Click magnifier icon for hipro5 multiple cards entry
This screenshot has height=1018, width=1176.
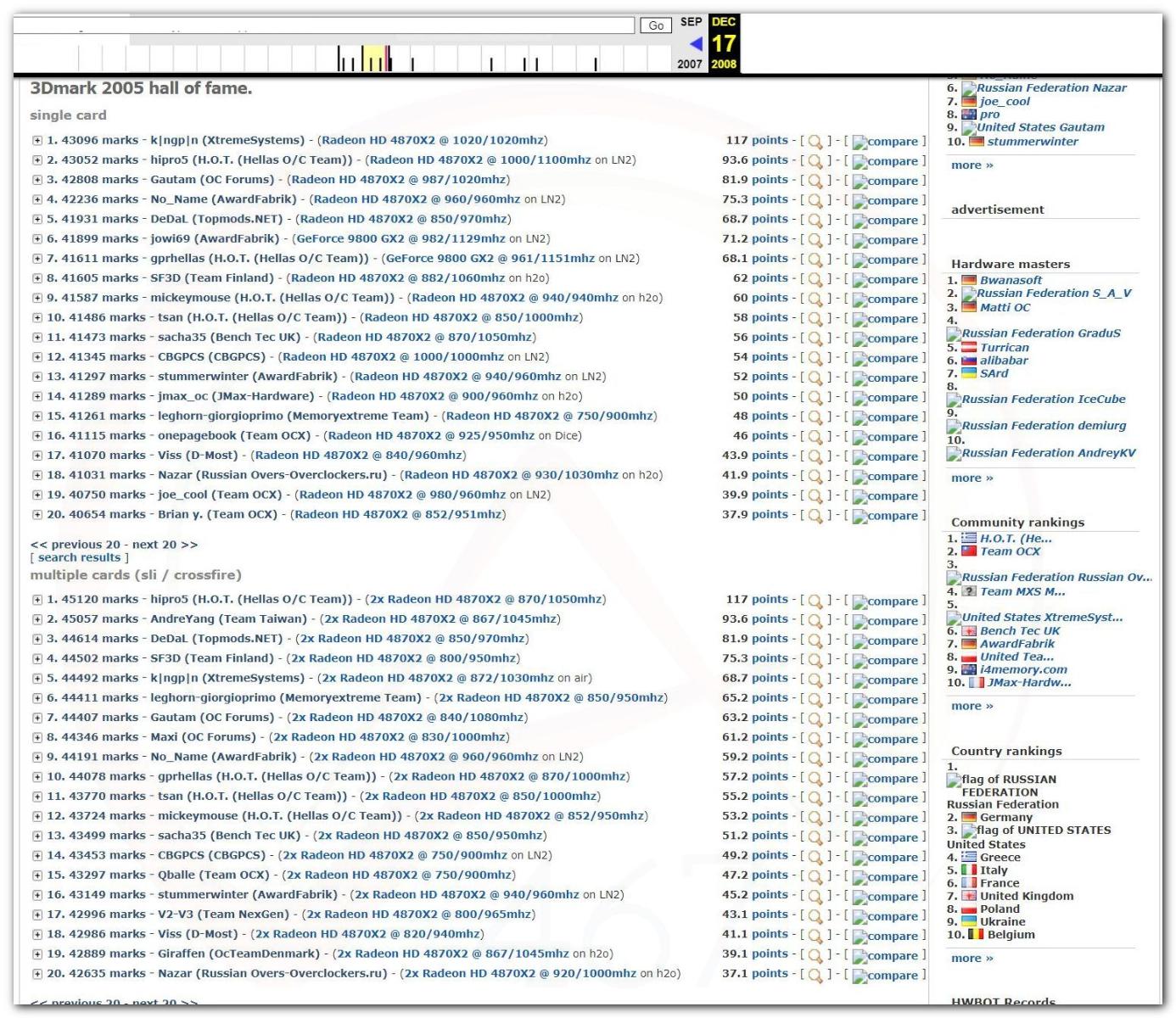(815, 601)
